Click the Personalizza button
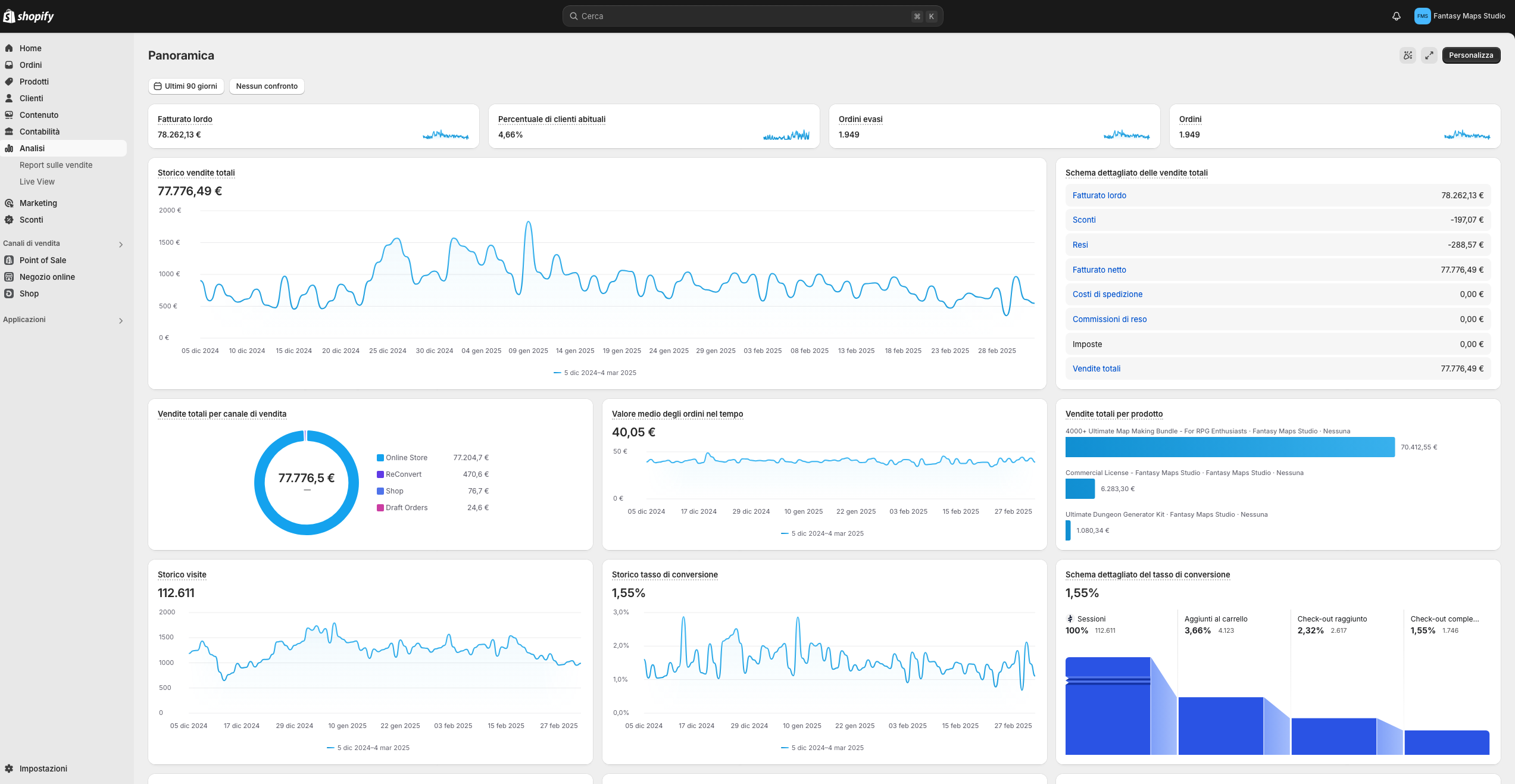 tap(1471, 55)
